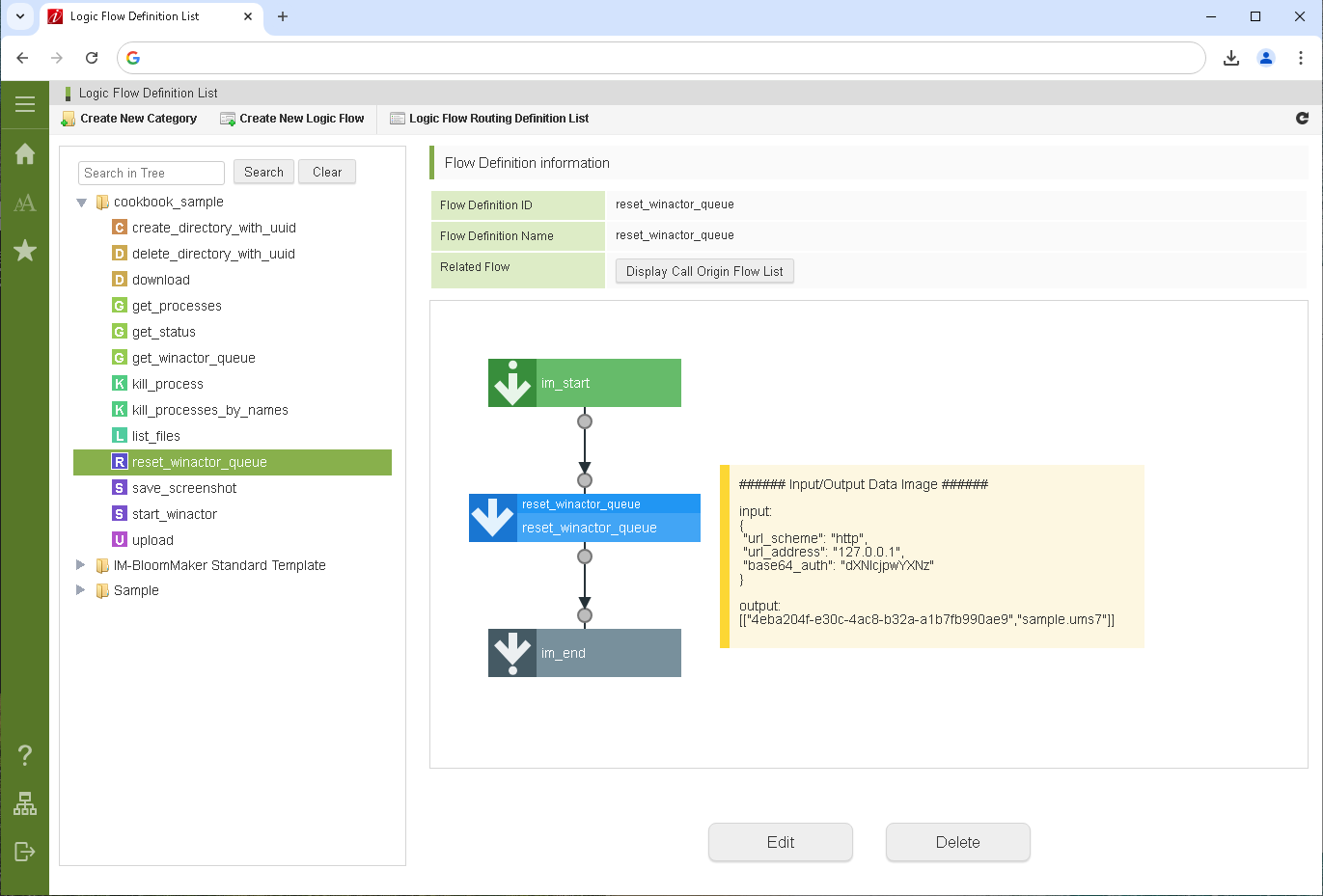Reload the page in browser
Image resolution: width=1323 pixels, height=896 pixels.
(92, 58)
